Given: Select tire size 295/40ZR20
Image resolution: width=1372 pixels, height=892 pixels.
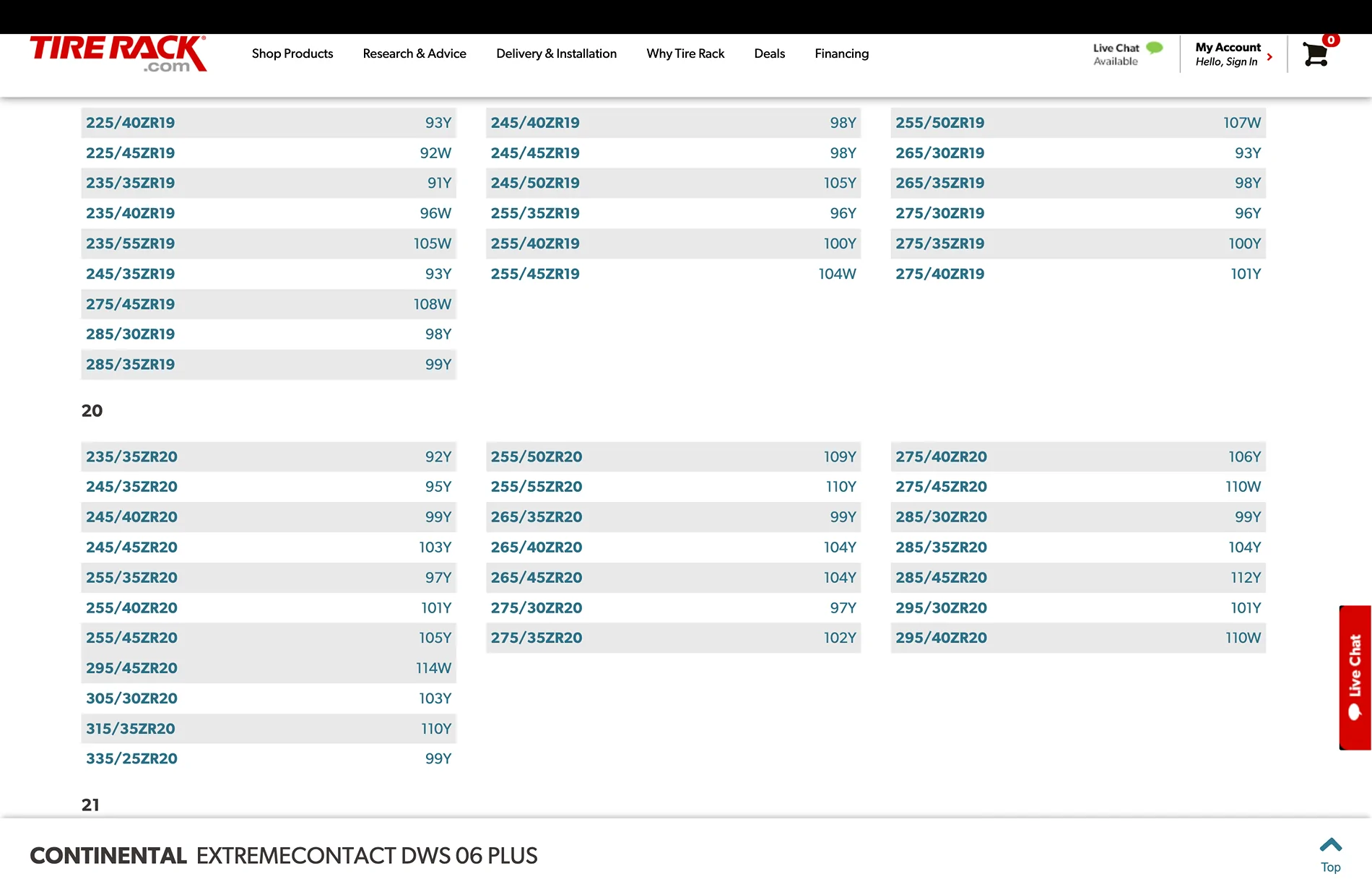Looking at the screenshot, I should point(1078,638).
